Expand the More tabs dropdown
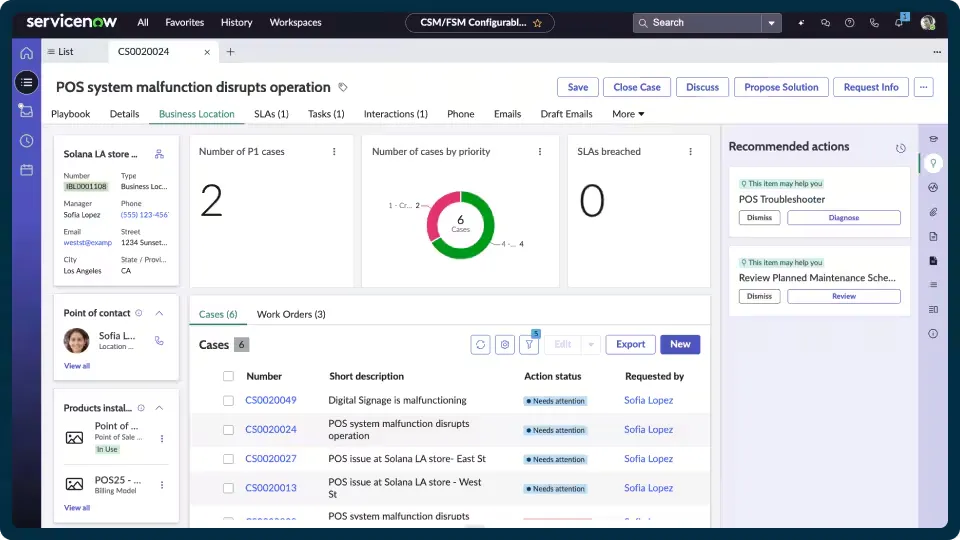Viewport: 960px width, 540px height. 628,114
